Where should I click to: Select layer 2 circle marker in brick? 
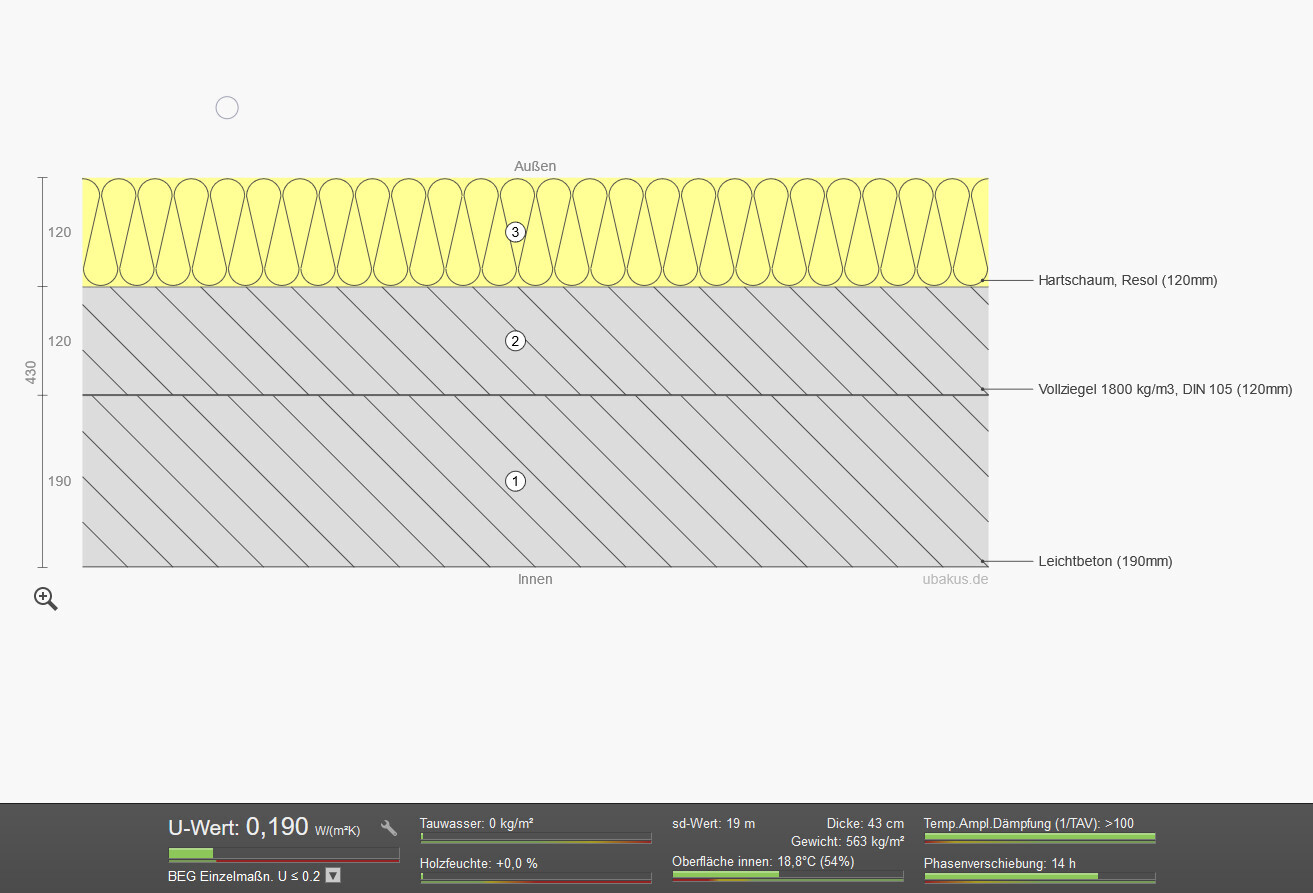515,341
